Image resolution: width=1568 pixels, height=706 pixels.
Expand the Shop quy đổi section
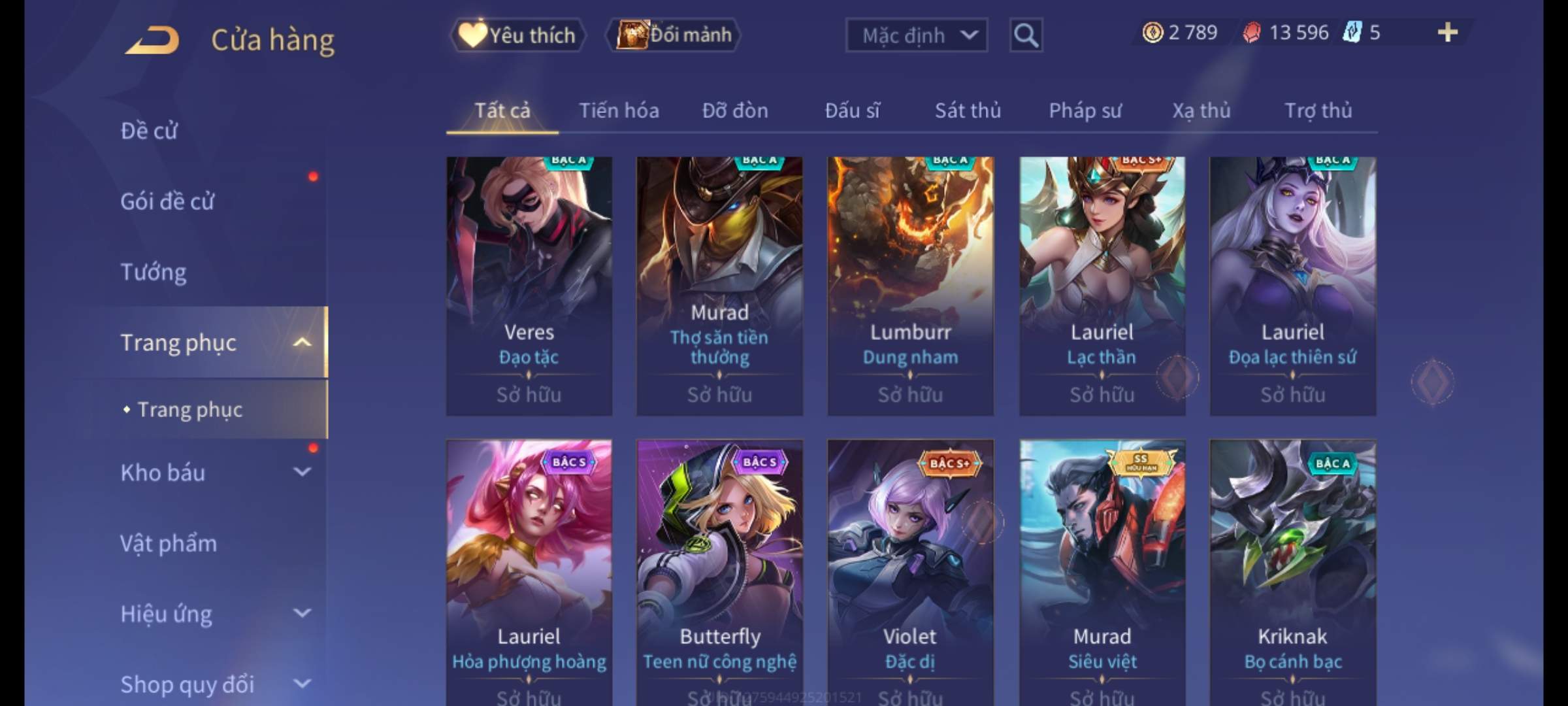[302, 684]
